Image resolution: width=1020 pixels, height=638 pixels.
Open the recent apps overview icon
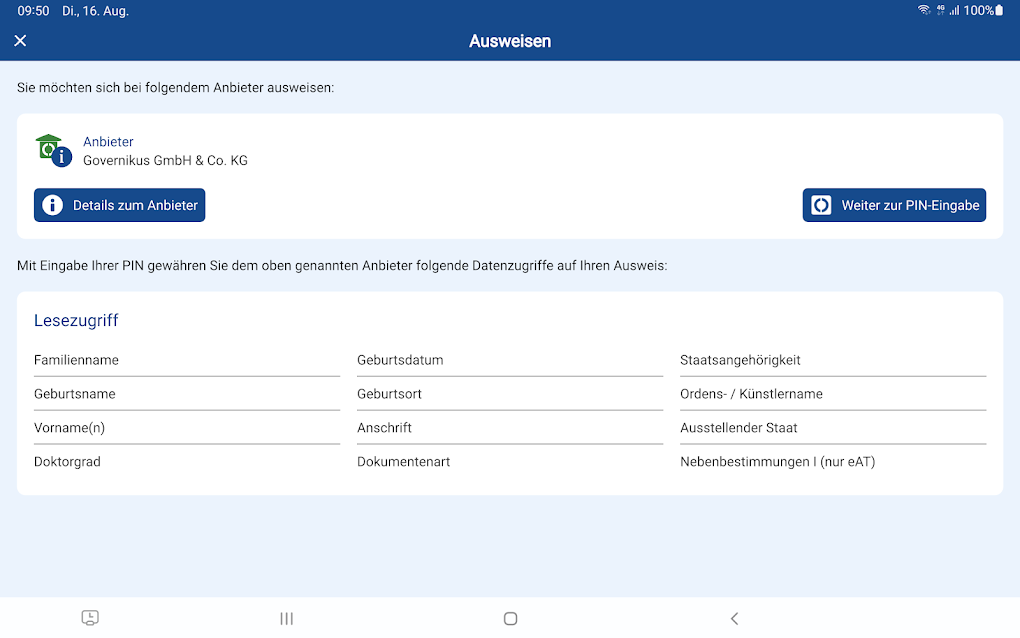tap(286, 618)
